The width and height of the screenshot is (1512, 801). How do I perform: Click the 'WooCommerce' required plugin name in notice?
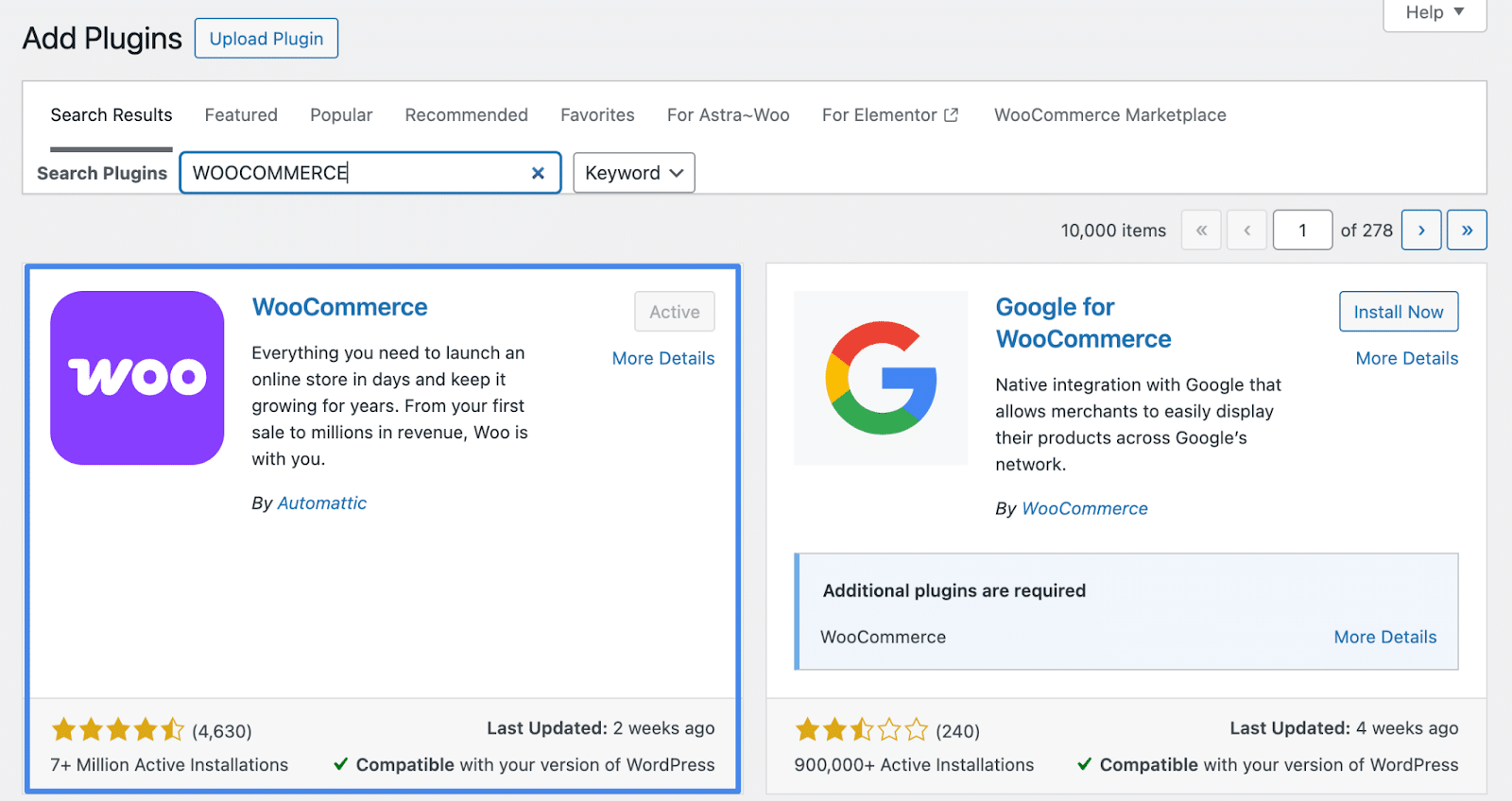click(883, 638)
